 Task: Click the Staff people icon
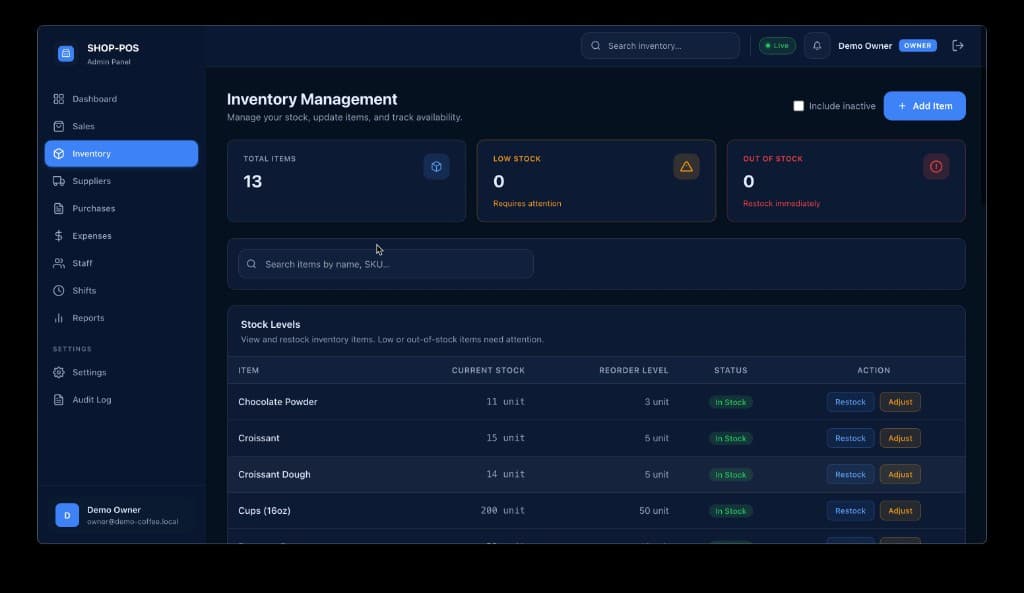59,263
